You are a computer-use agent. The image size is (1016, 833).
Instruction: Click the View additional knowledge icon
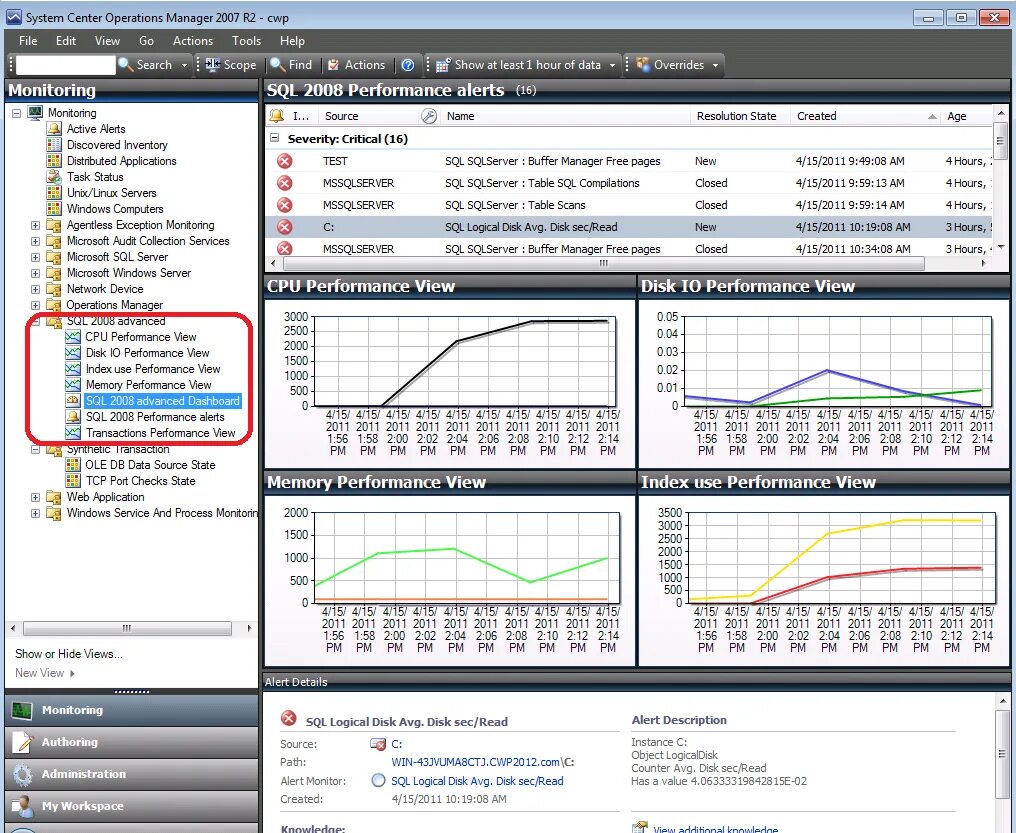click(640, 828)
